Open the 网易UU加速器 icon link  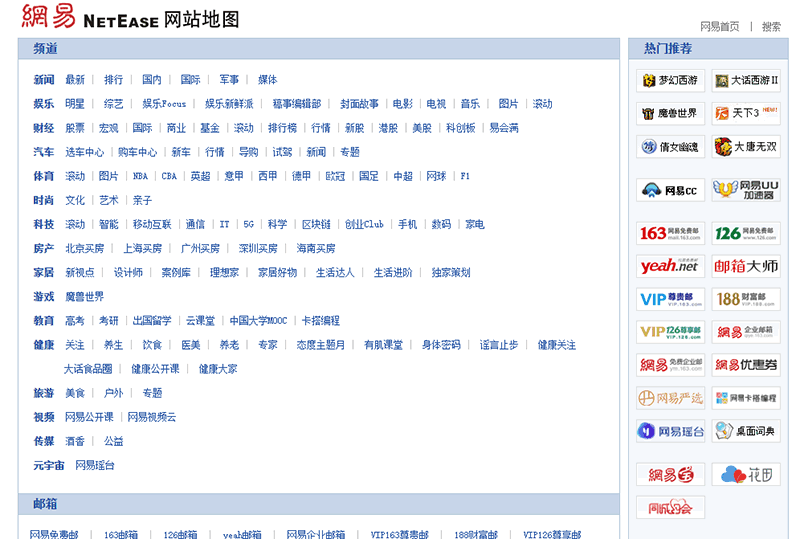[x=746, y=190]
